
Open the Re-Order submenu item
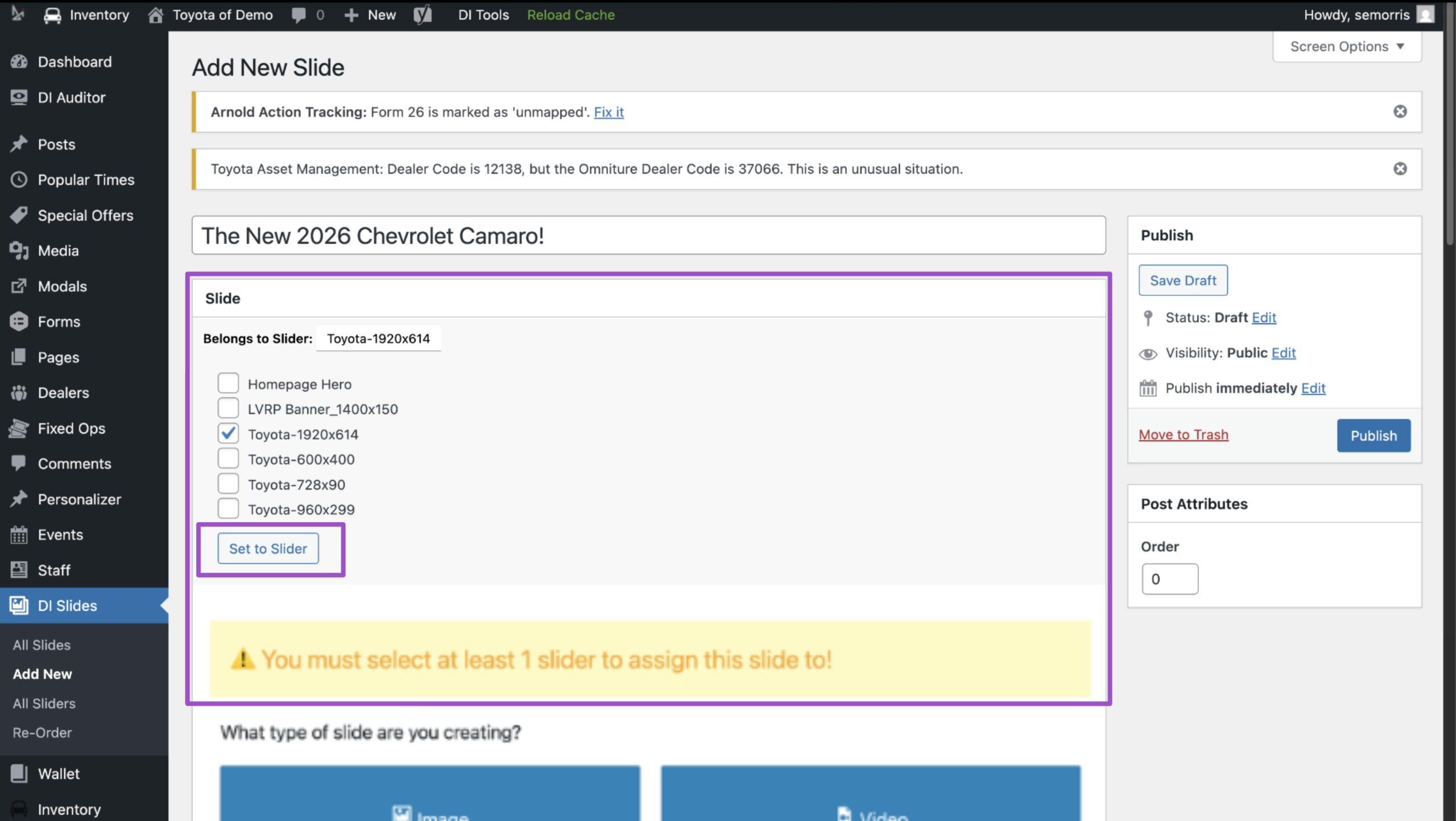(42, 732)
